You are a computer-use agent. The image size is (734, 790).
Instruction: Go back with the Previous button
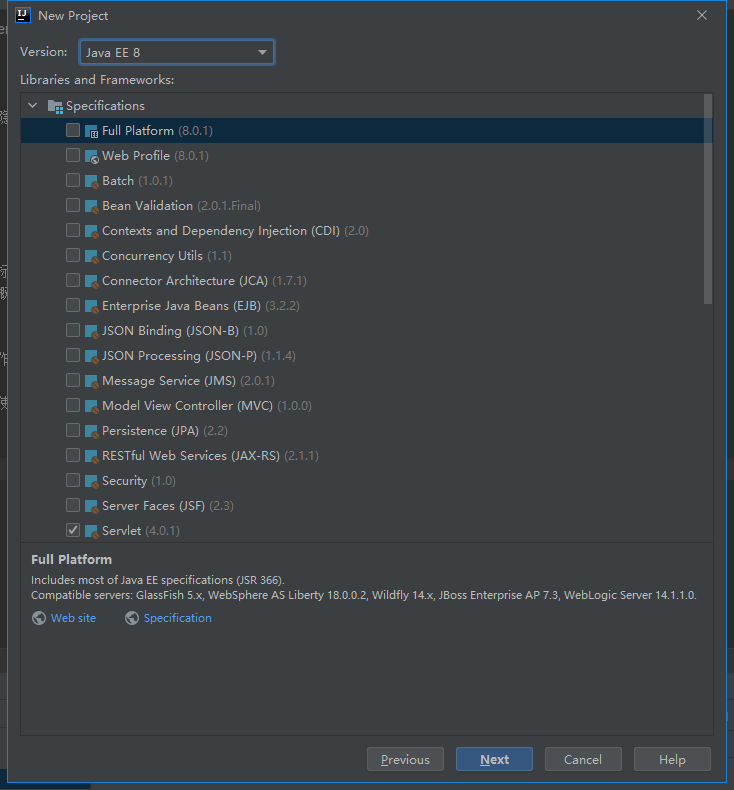[x=406, y=759]
